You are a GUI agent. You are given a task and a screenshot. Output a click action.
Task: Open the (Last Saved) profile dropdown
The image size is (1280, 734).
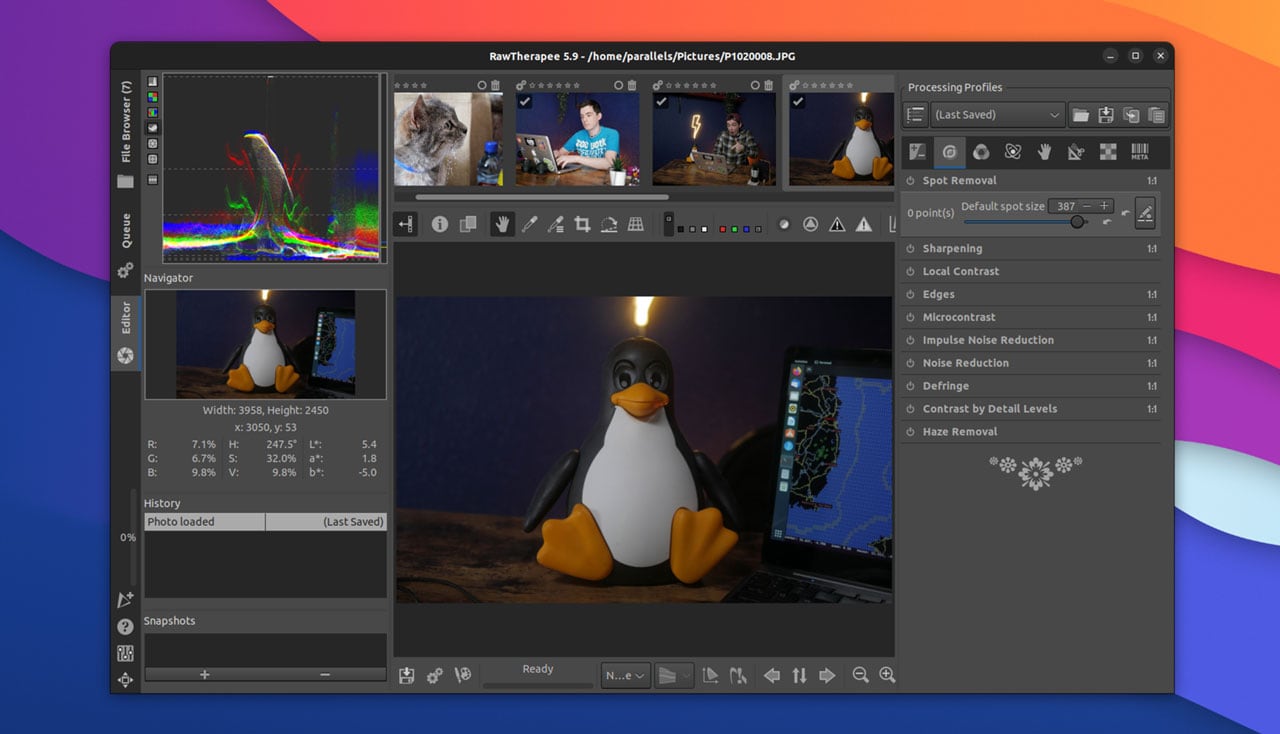(x=998, y=115)
